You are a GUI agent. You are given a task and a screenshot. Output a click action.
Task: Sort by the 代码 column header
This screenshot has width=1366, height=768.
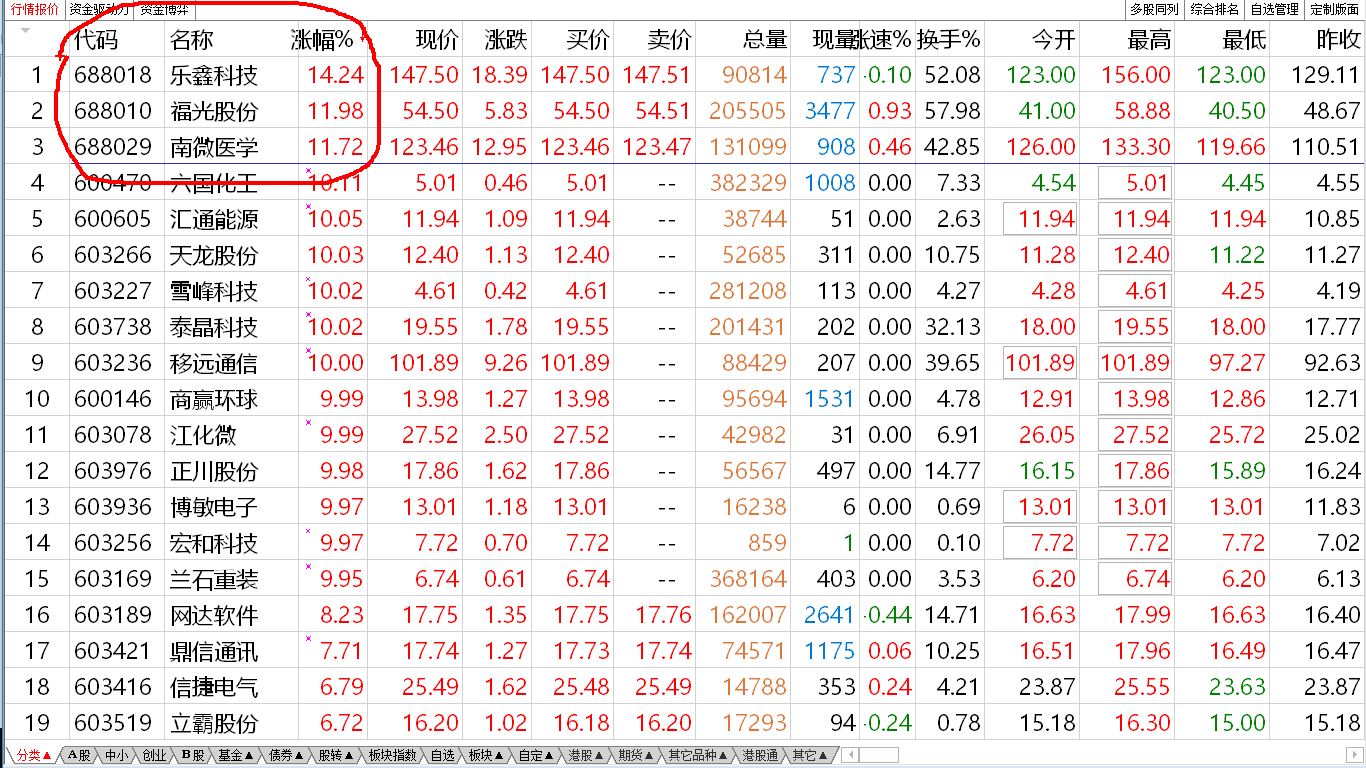[x=95, y=40]
